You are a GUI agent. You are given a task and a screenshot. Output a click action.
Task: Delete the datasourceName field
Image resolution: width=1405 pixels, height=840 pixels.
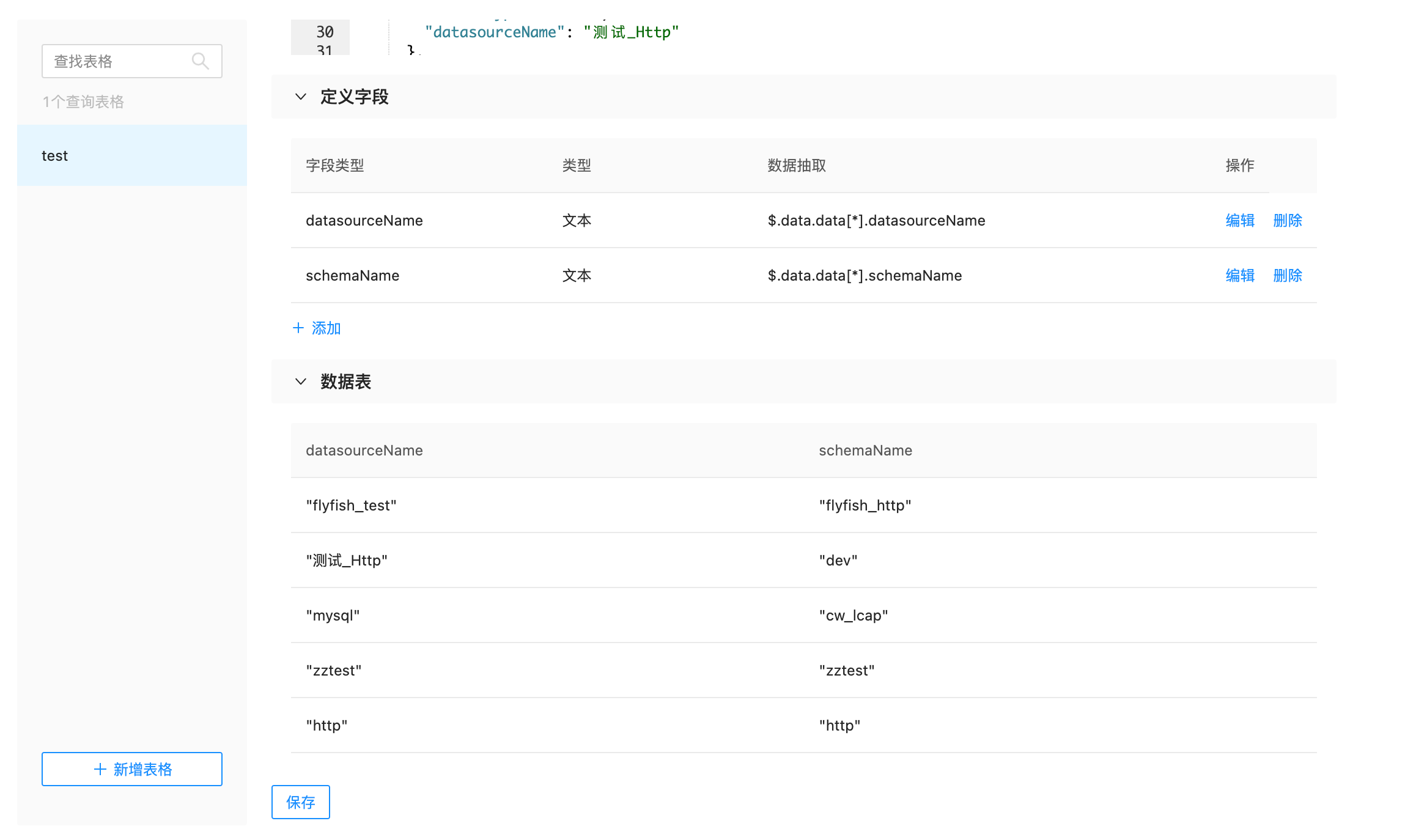coord(1288,221)
